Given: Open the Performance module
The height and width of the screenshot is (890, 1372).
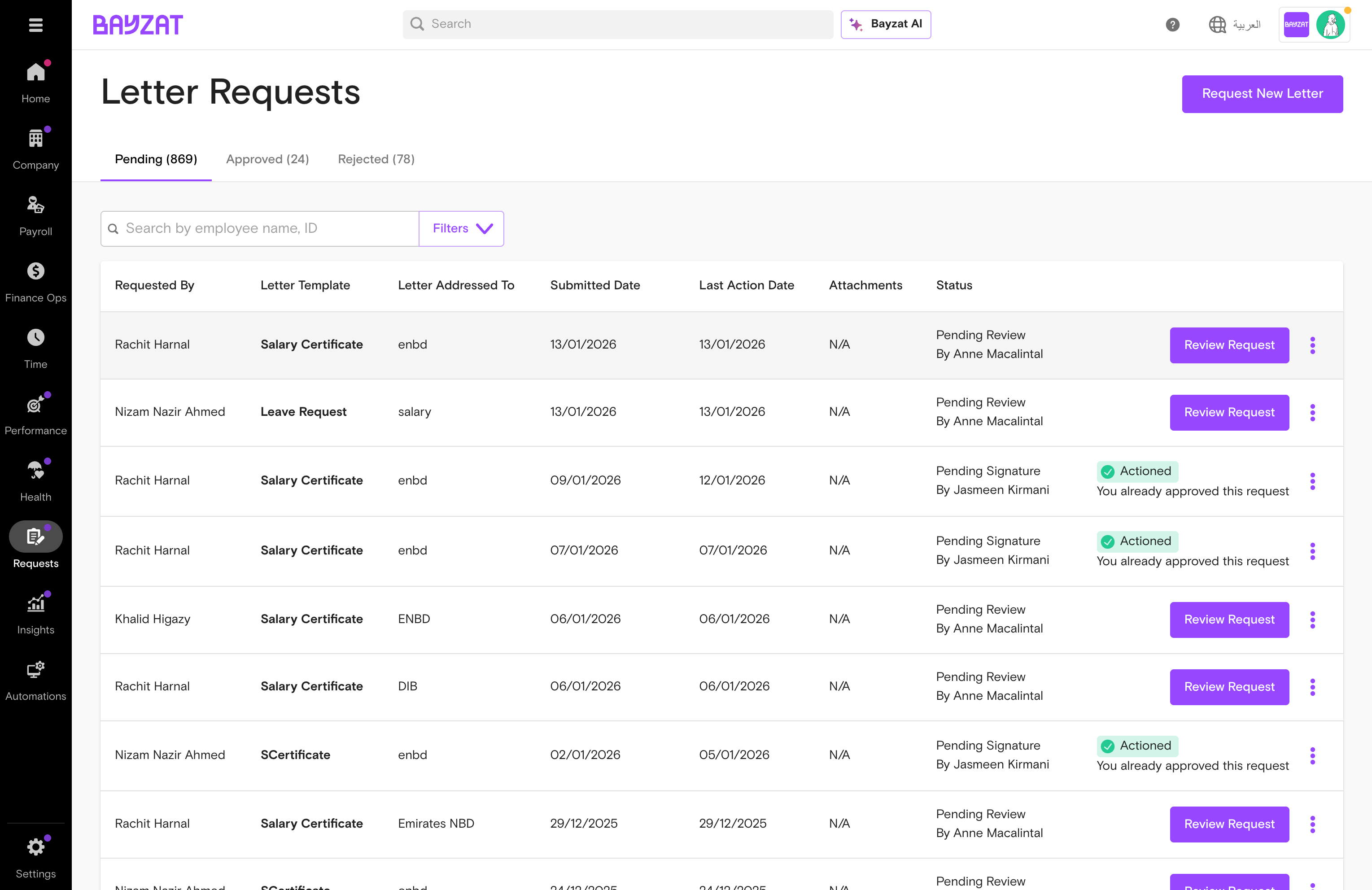Looking at the screenshot, I should click(36, 414).
